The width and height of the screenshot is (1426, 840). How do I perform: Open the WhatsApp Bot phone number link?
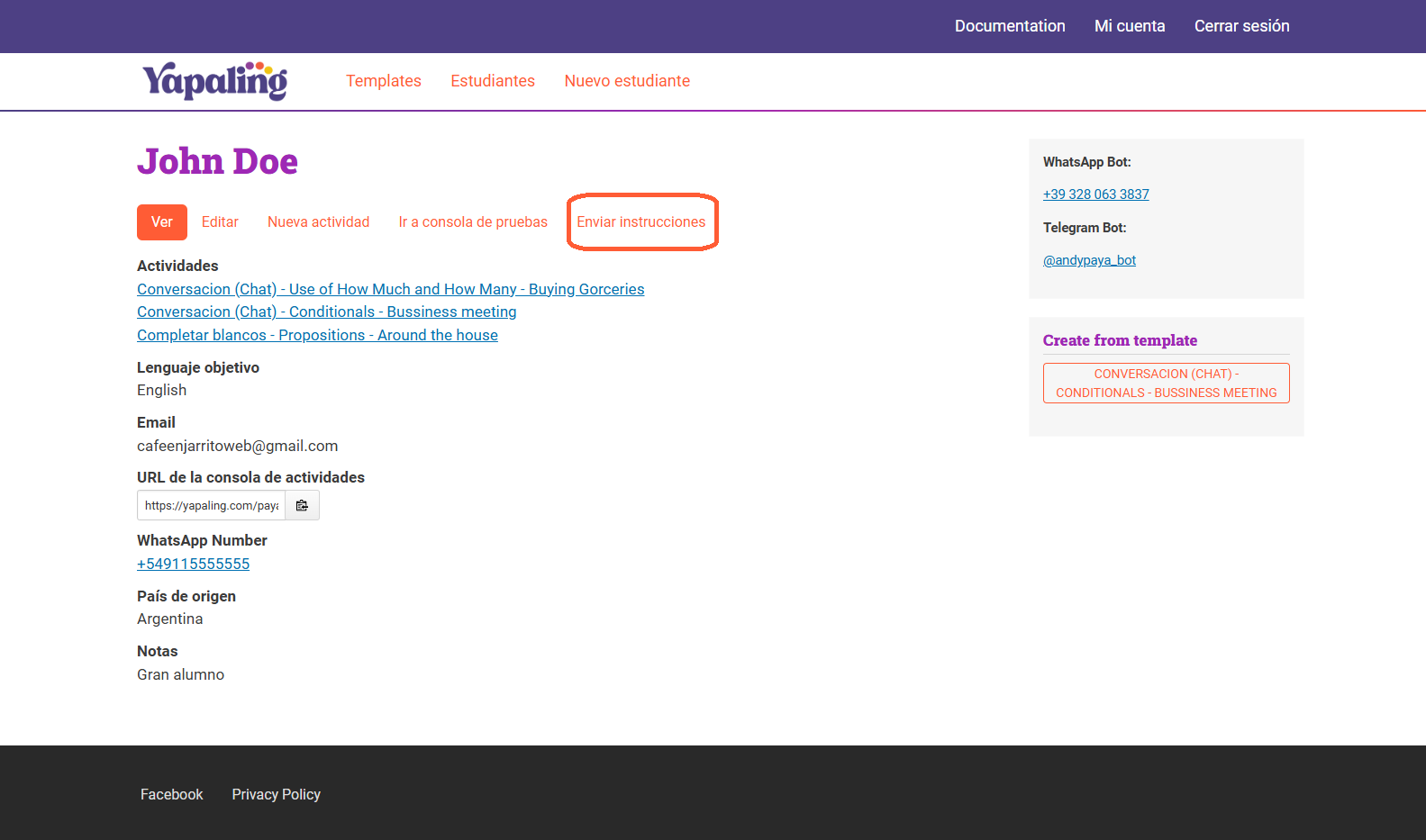point(1095,194)
